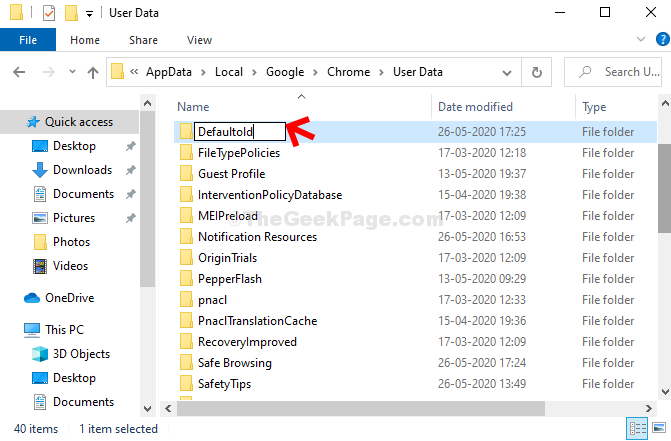671x441 pixels.
Task: Open pinned Documents under Quick access
Action: [x=83, y=194]
